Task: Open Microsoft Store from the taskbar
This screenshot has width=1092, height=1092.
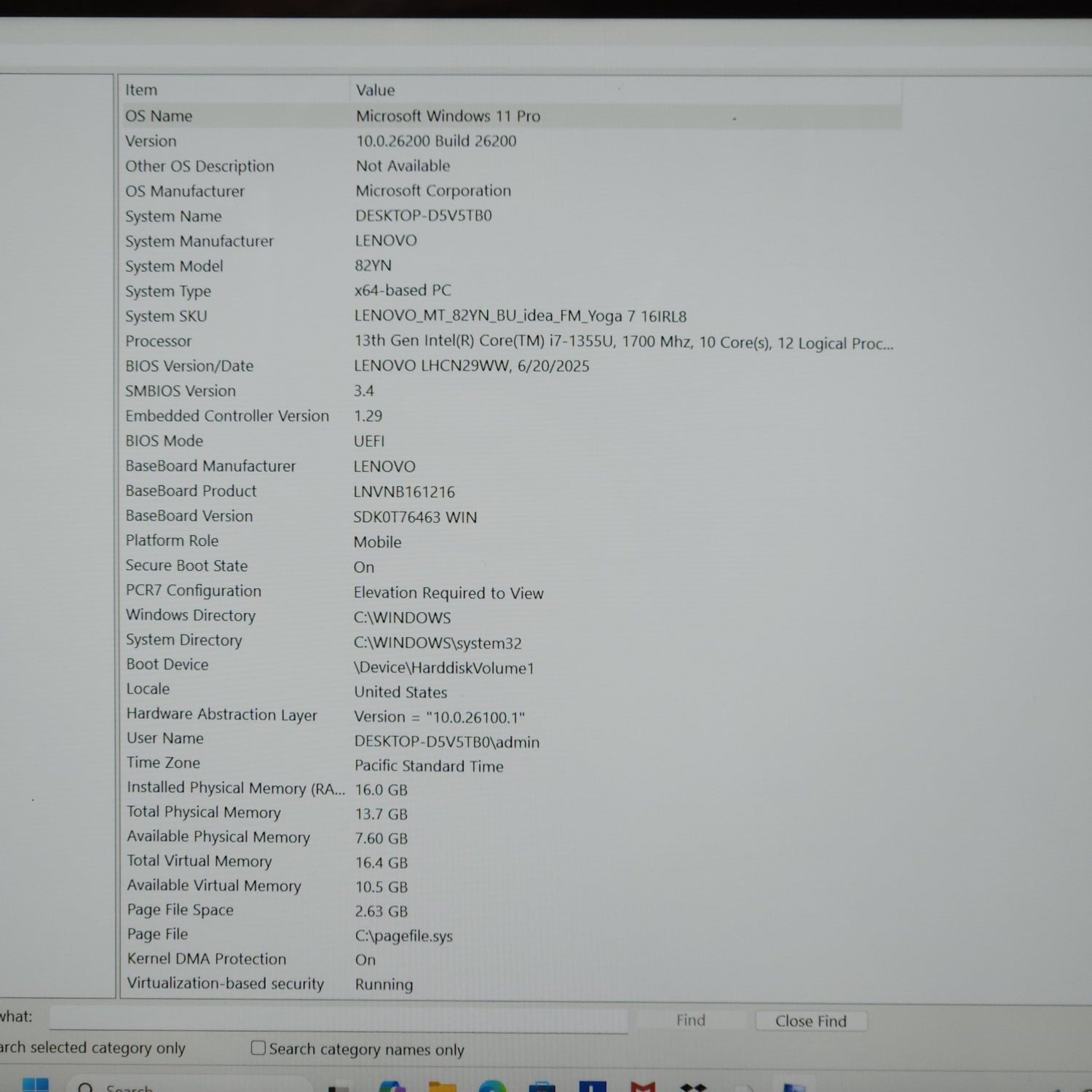Action: (542, 1087)
